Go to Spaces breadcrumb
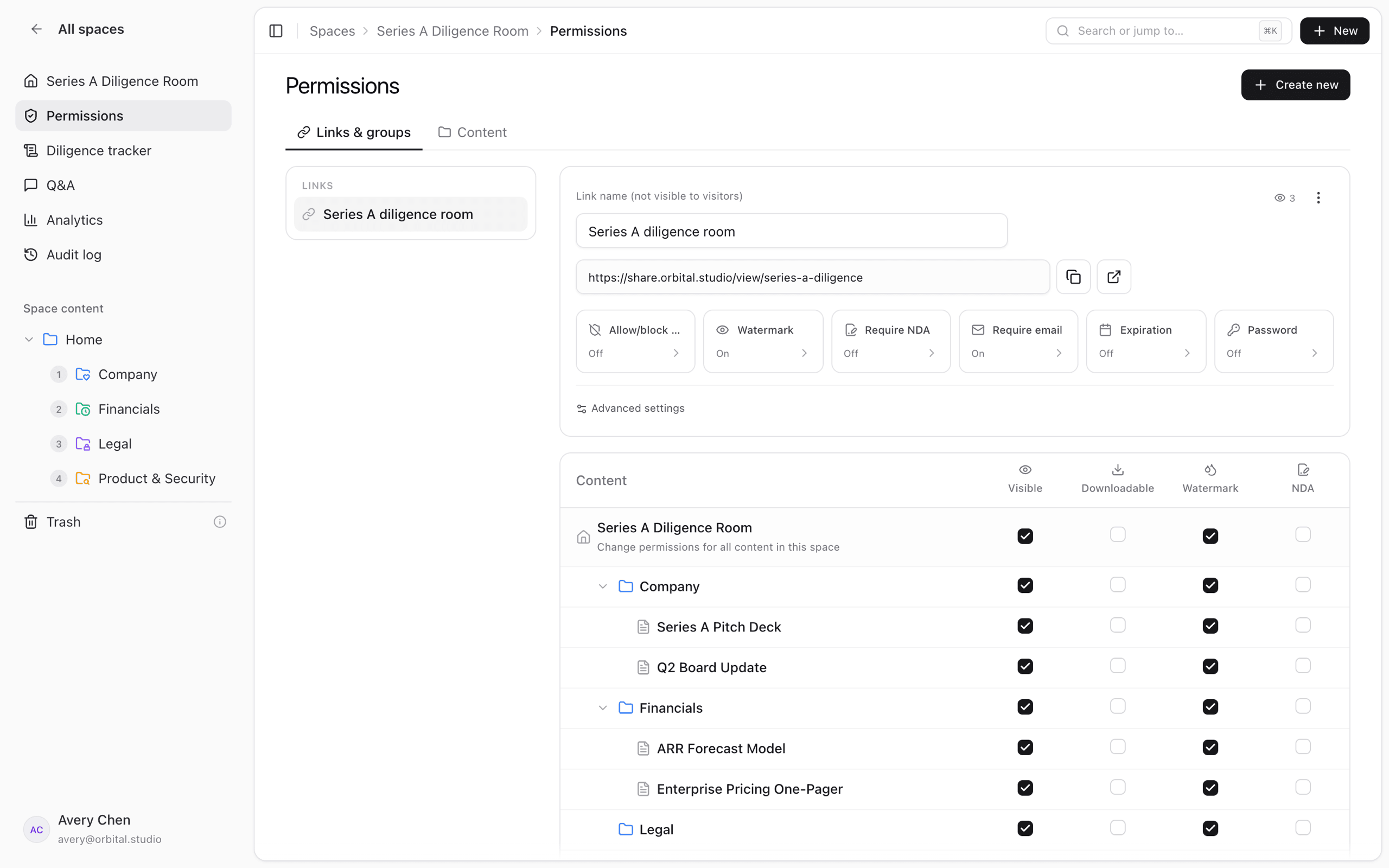Image resolution: width=1389 pixels, height=868 pixels. pos(332,31)
